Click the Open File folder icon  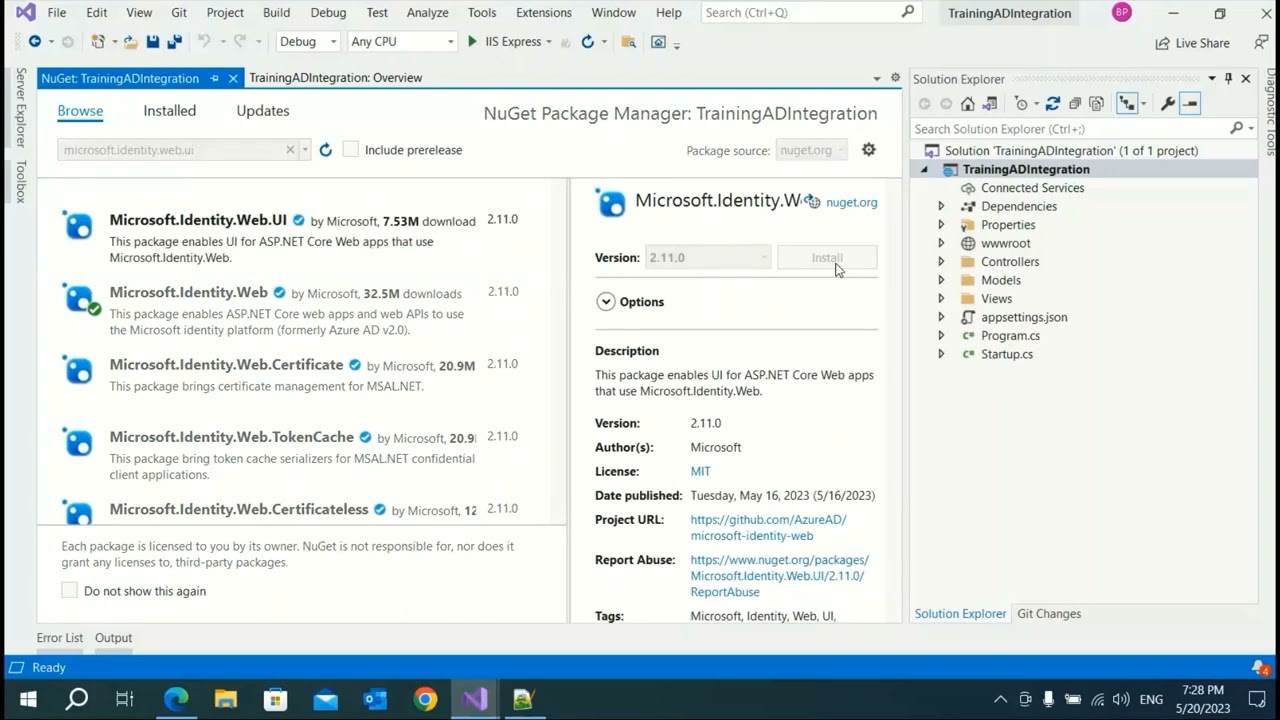131,42
